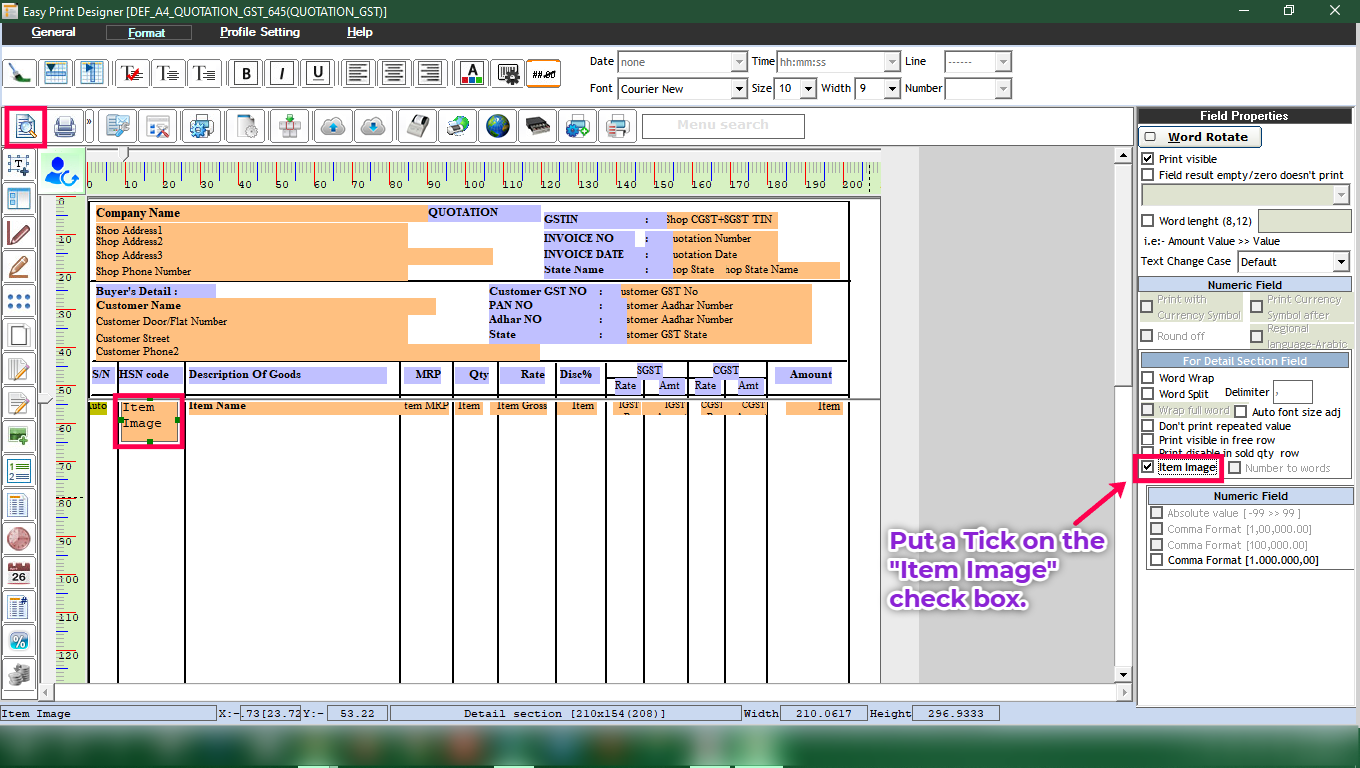The width and height of the screenshot is (1360, 768).
Task: Click the coins stack icon
Action: click(x=20, y=675)
